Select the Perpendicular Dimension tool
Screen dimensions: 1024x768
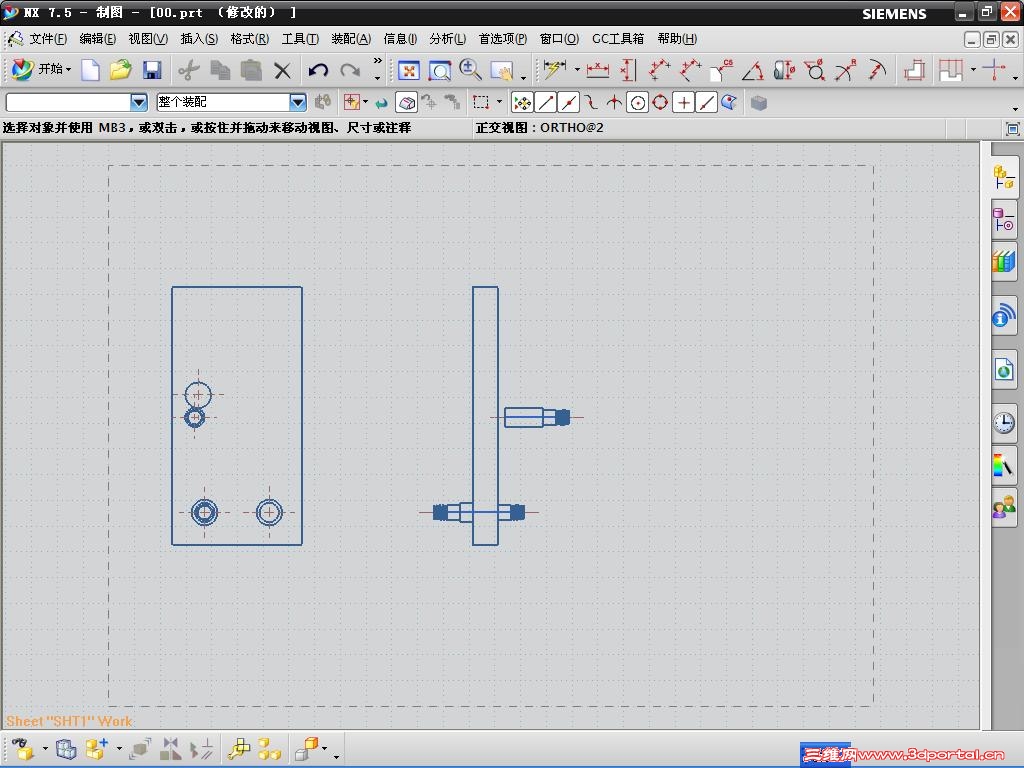[690, 69]
